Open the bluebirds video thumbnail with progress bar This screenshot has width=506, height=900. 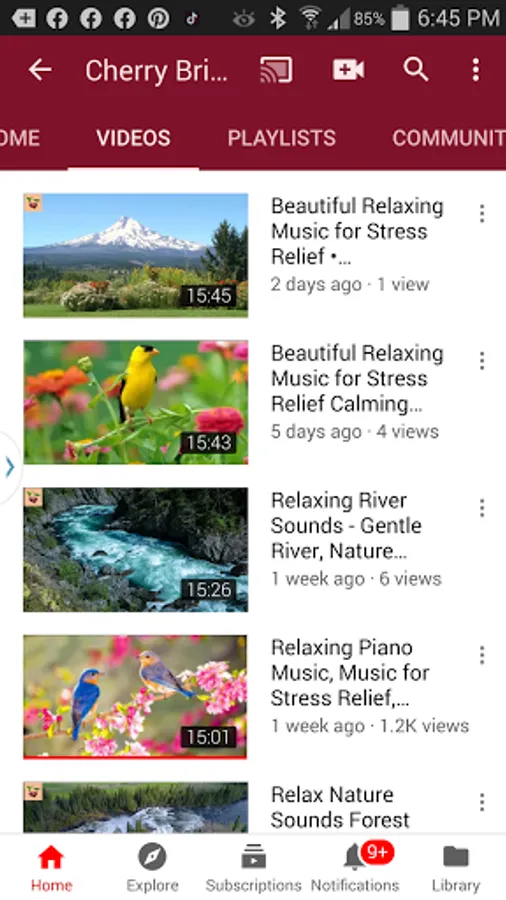tap(135, 697)
